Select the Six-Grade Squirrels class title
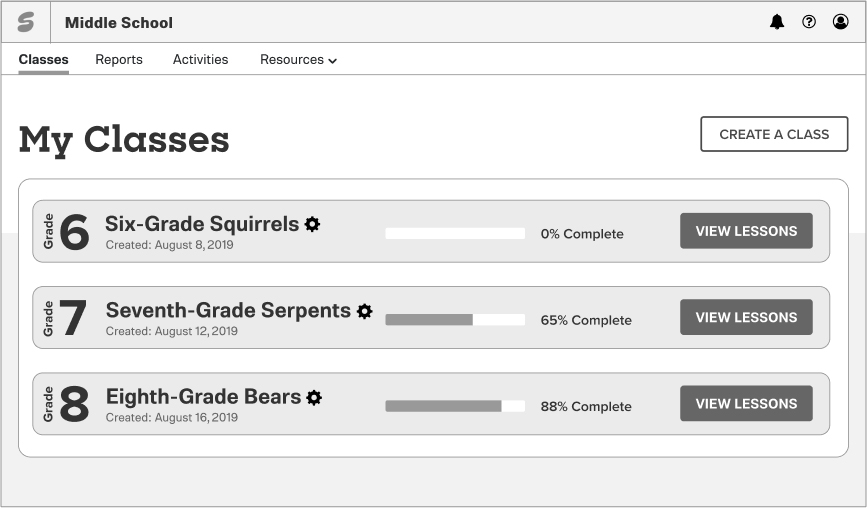Image resolution: width=867 pixels, height=508 pixels. pos(202,224)
